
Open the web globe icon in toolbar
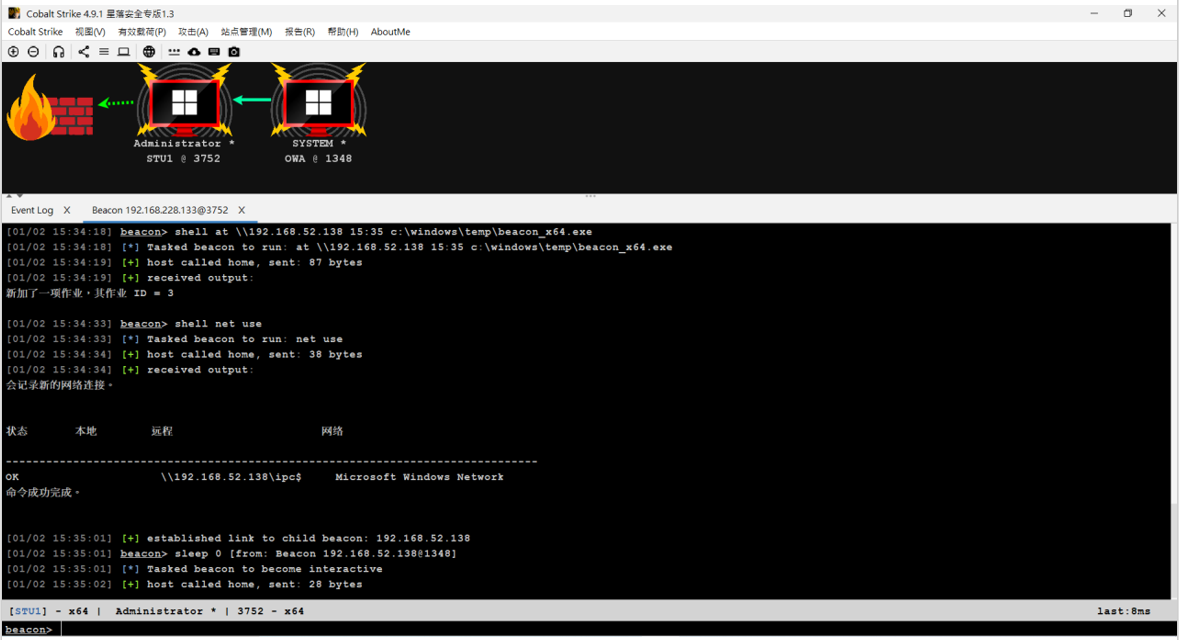(x=149, y=52)
